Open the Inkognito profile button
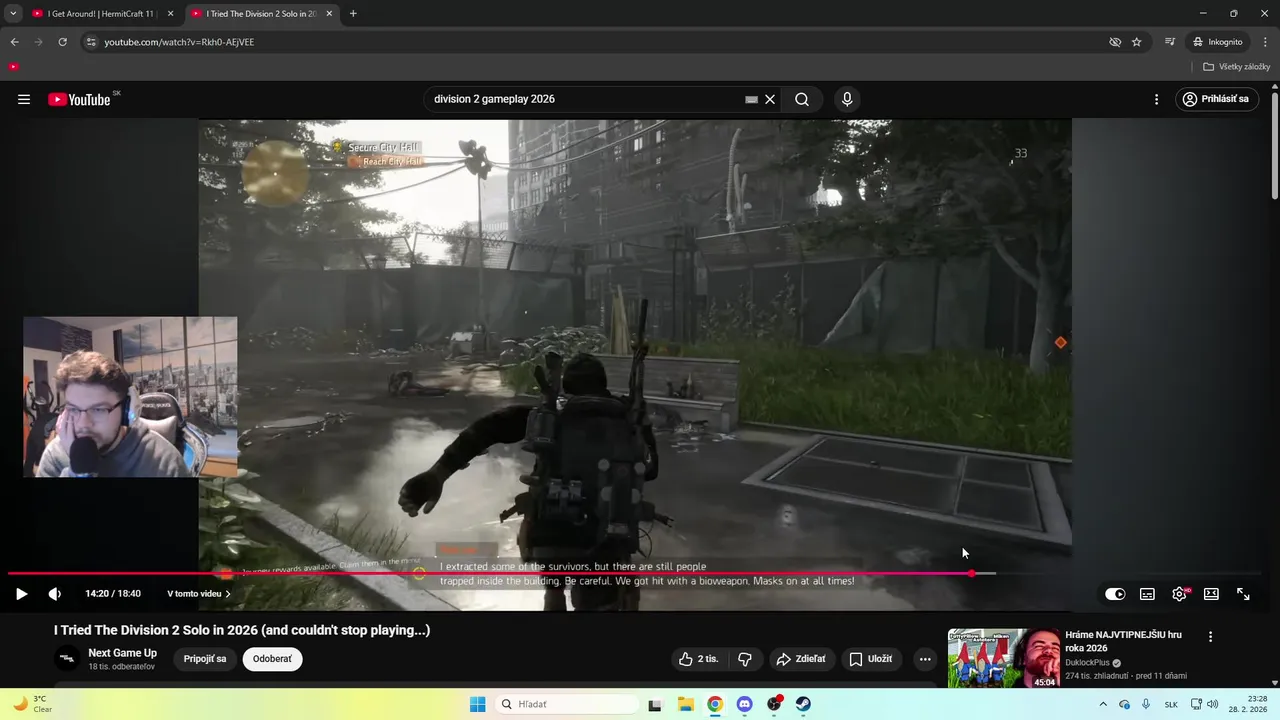Viewport: 1280px width, 720px height. (x=1218, y=42)
